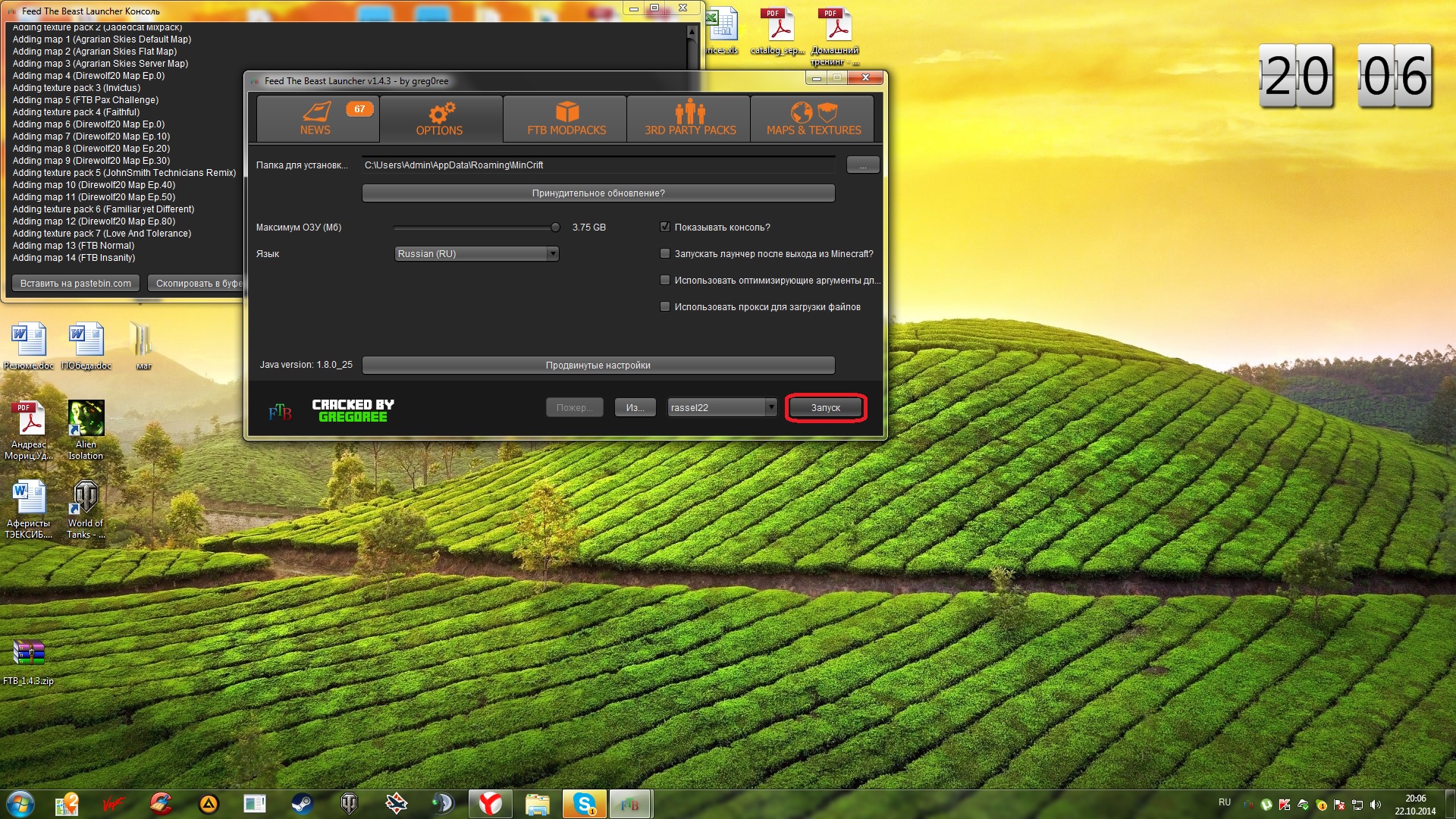Switch to the OPTIONS tab
The height and width of the screenshot is (819, 1456).
pos(440,118)
